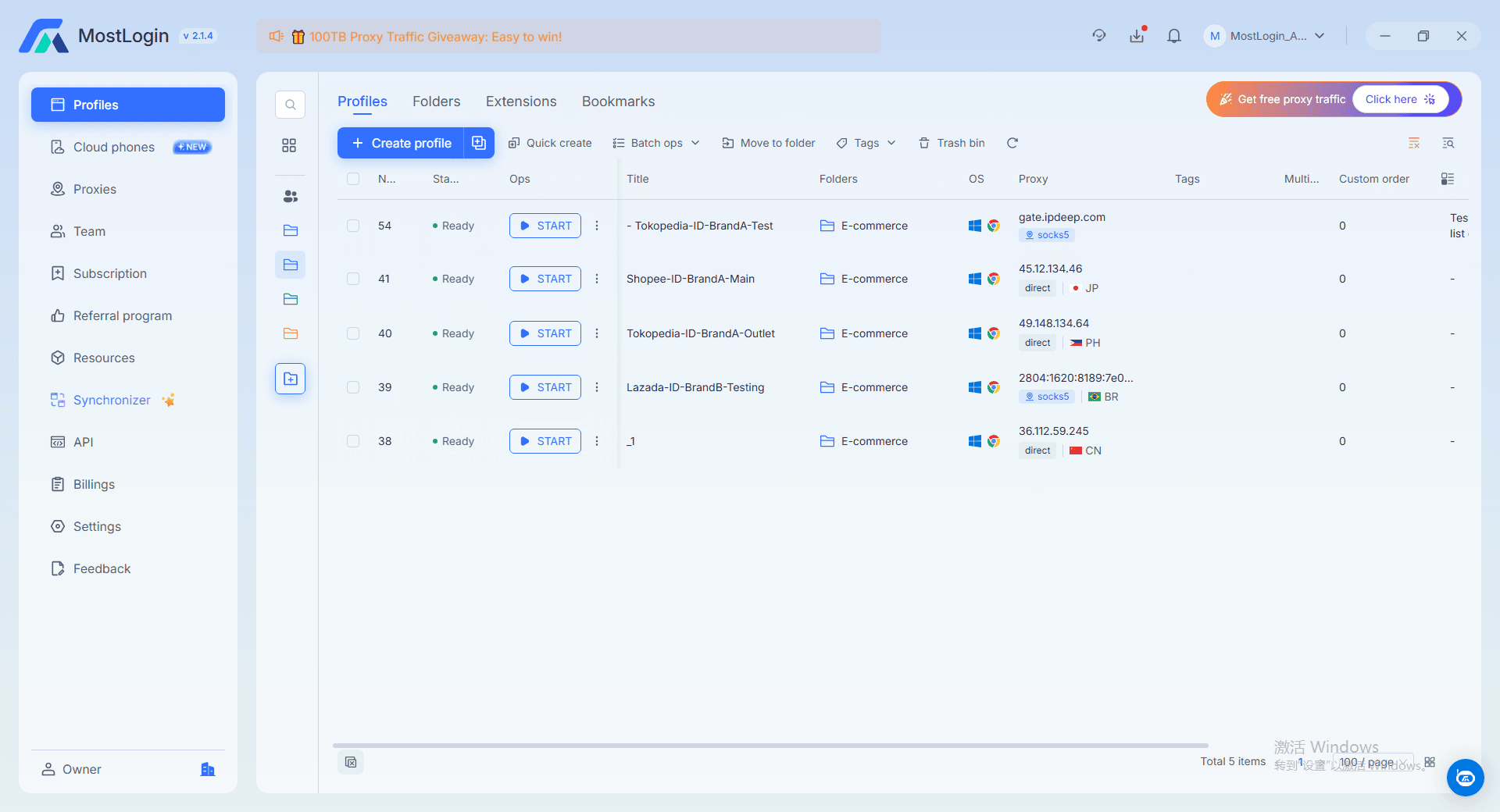Click the grid view icon in folder strip
Screen dimensions: 1500x812
click(x=289, y=145)
